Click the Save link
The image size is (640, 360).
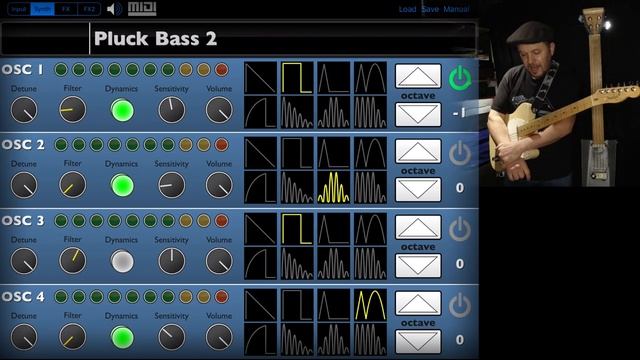pyautogui.click(x=430, y=9)
